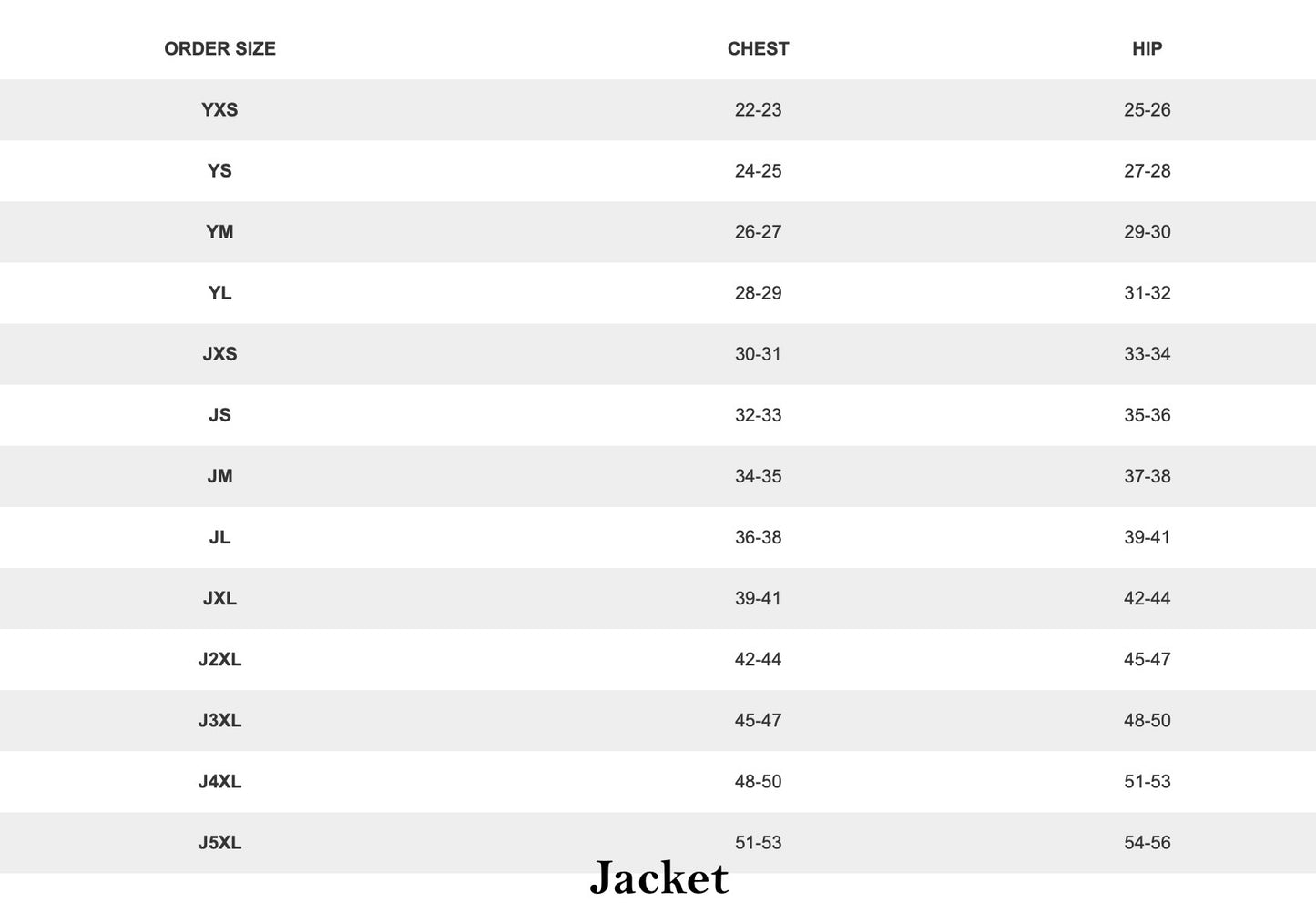
Task: Click the YM size label
Action: (219, 232)
